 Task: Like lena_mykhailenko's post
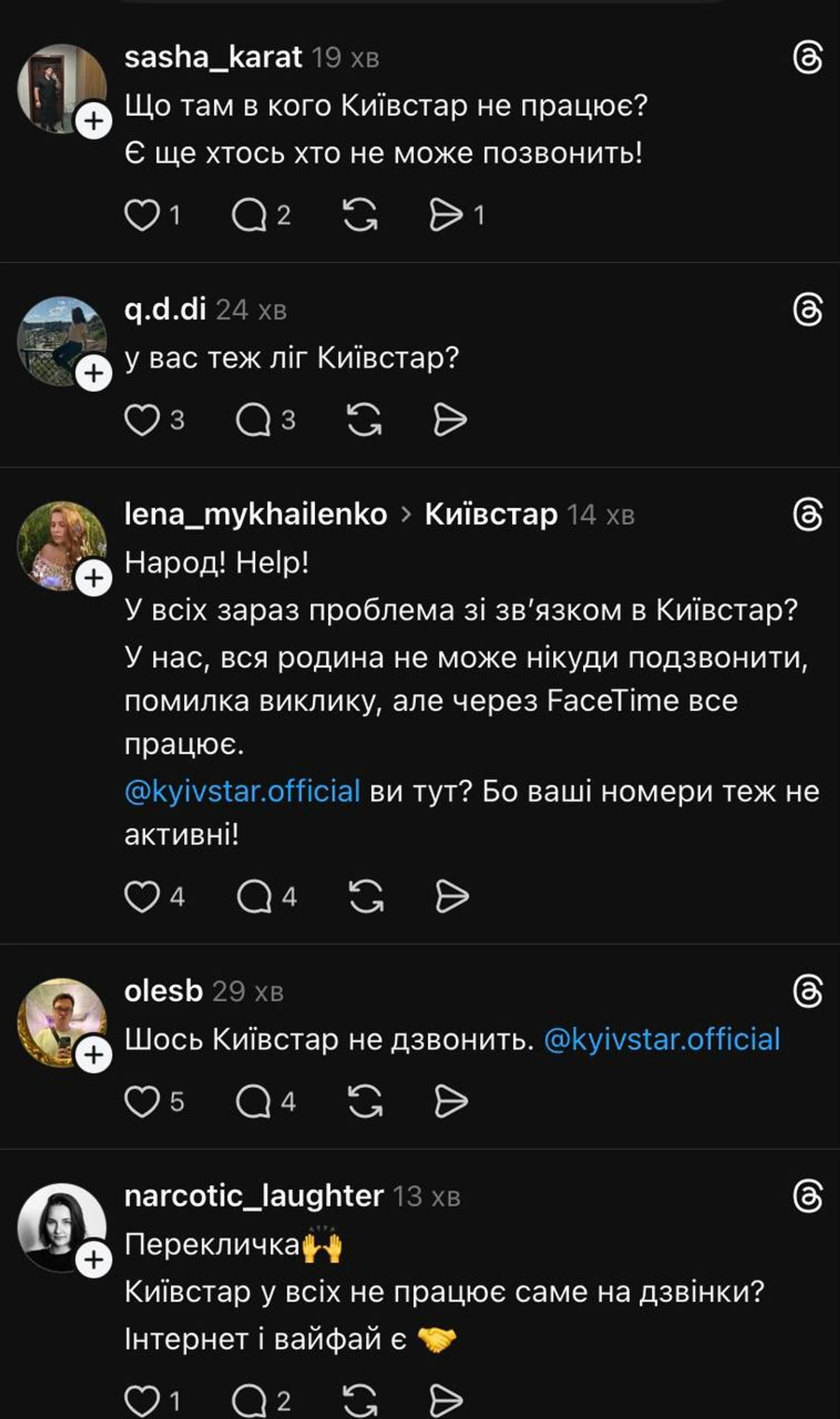pyautogui.click(x=142, y=897)
